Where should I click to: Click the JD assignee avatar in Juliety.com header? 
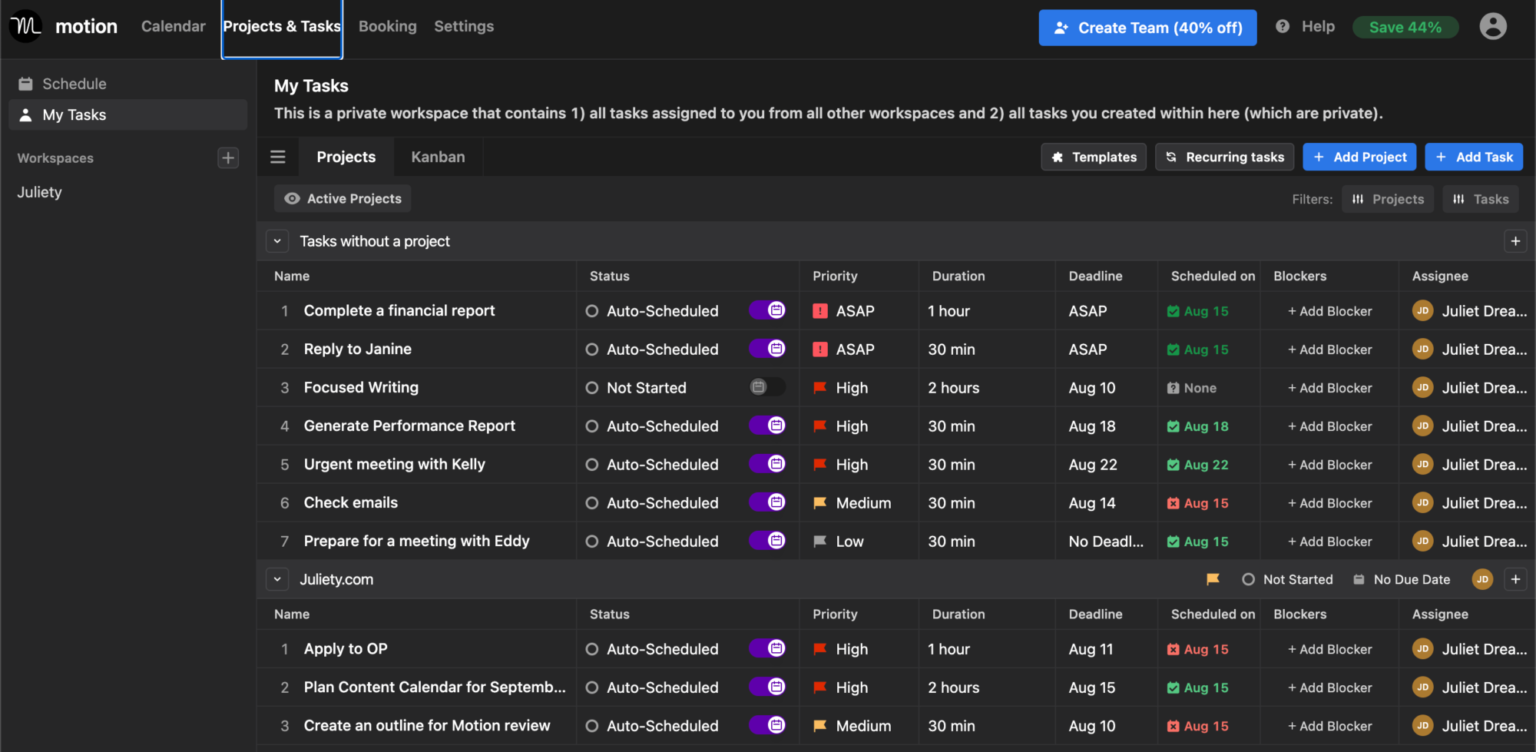(x=1482, y=579)
